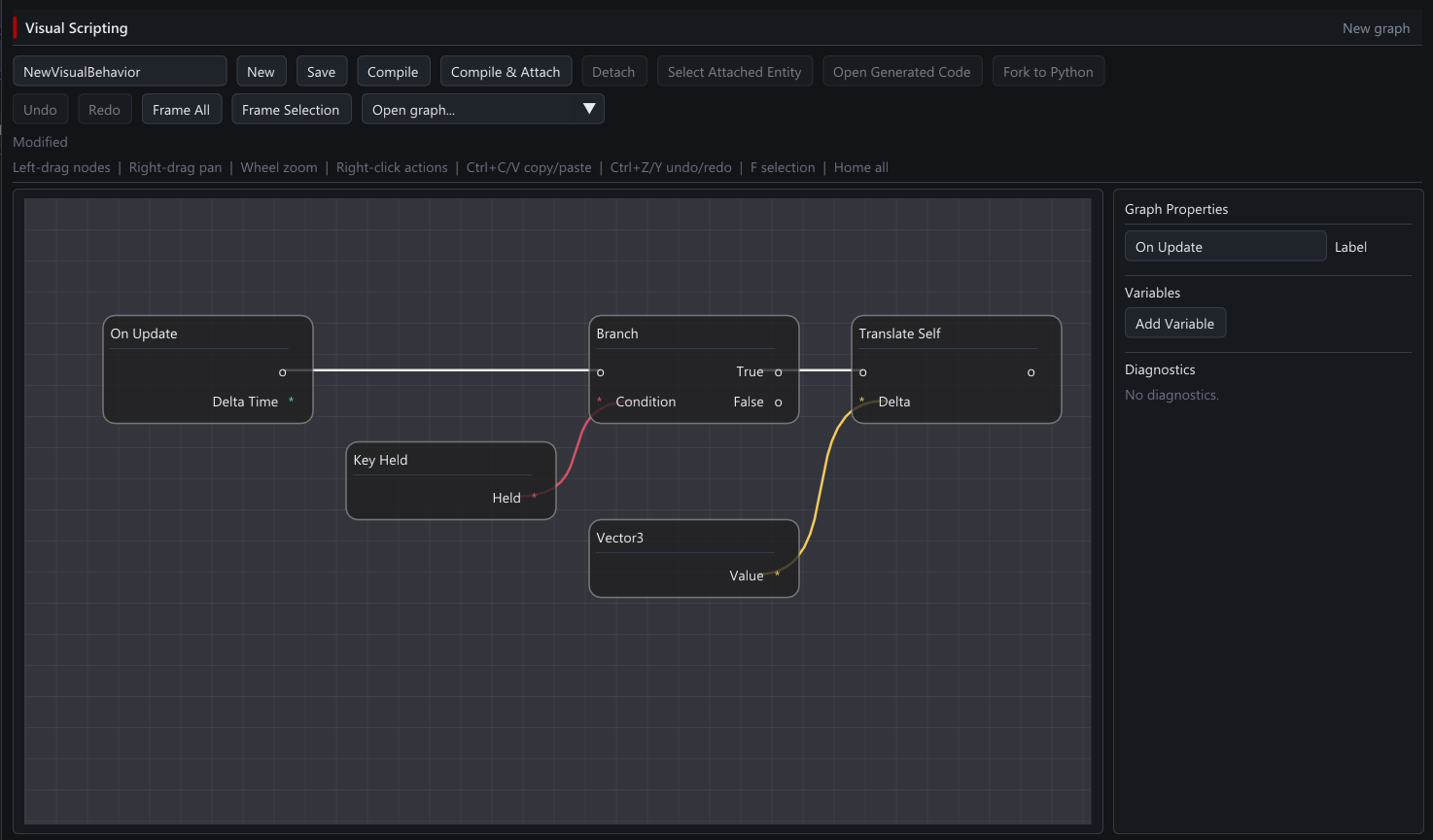
Task: Click the No diagnostics text
Action: point(1171,395)
